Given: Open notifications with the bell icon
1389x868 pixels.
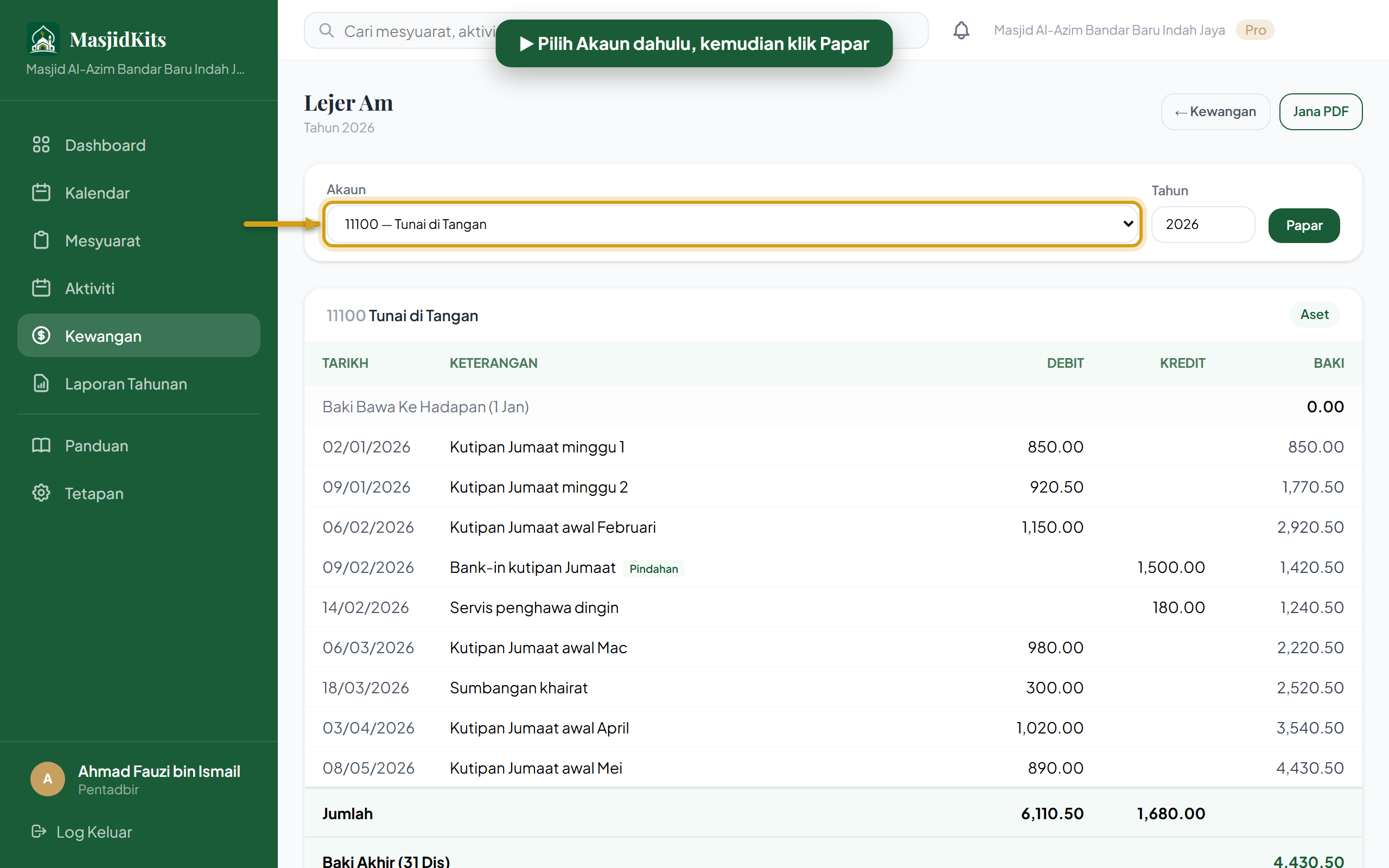Looking at the screenshot, I should tap(961, 30).
